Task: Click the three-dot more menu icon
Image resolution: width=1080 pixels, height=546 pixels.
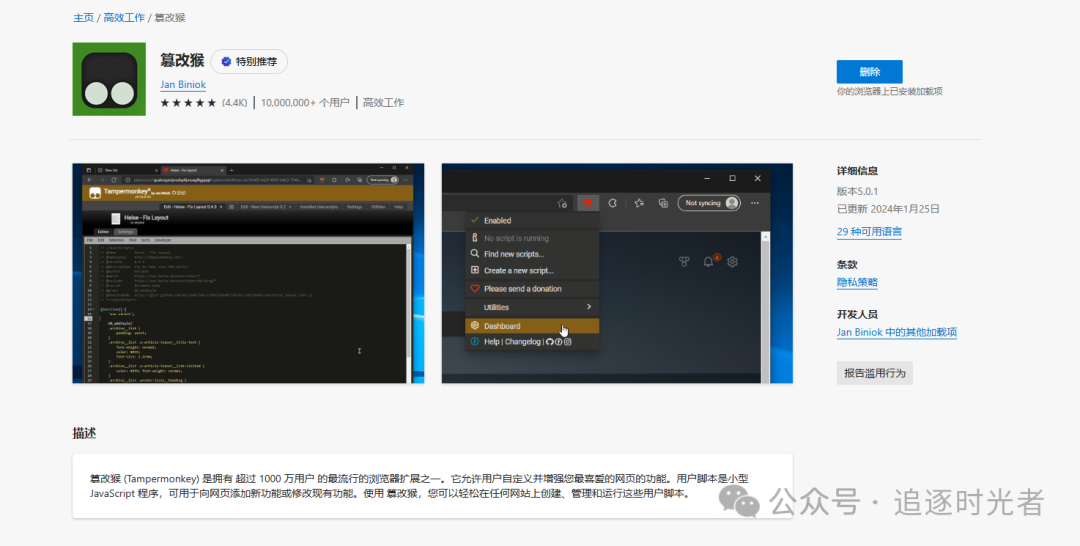Action: (755, 203)
